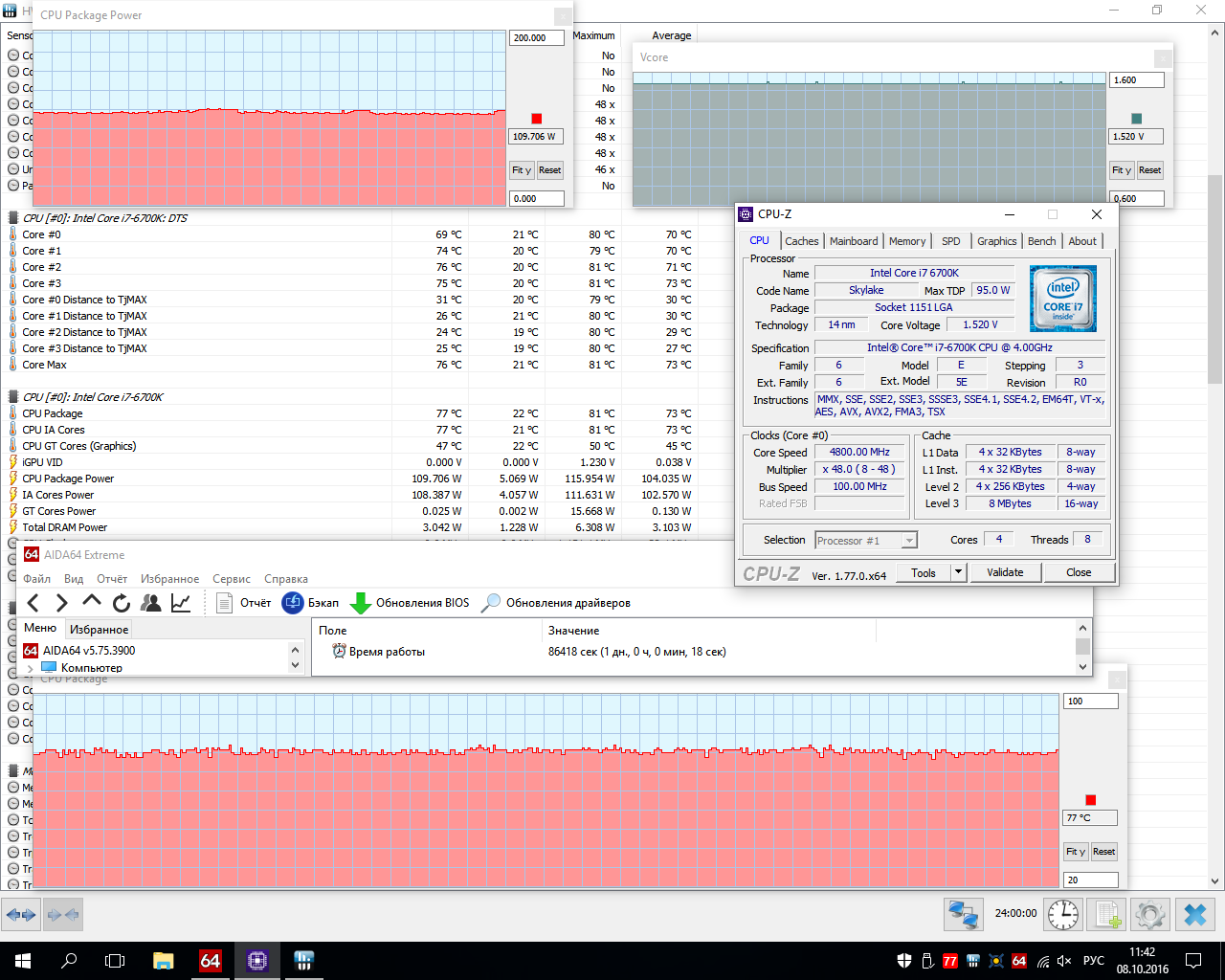Screen dimensions: 1225x980
Task: Reset the CPU Package temperature graph
Action: pyautogui.click(x=1103, y=852)
